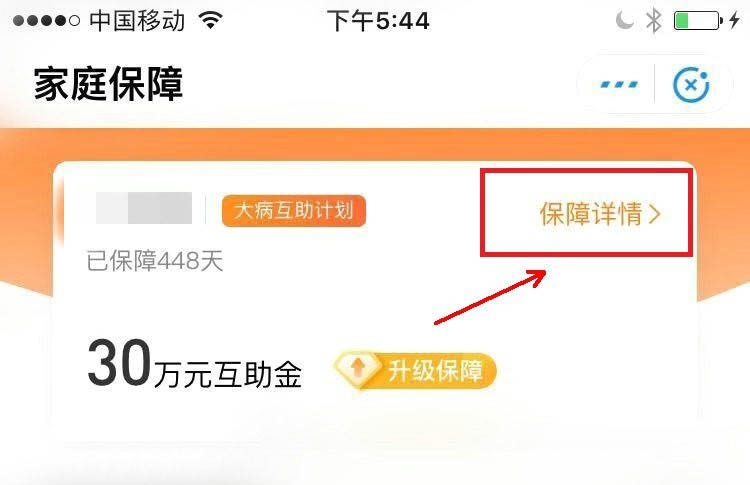Tap the Do Not Disturb moon icon
This screenshot has width=750, height=485.
click(x=624, y=21)
